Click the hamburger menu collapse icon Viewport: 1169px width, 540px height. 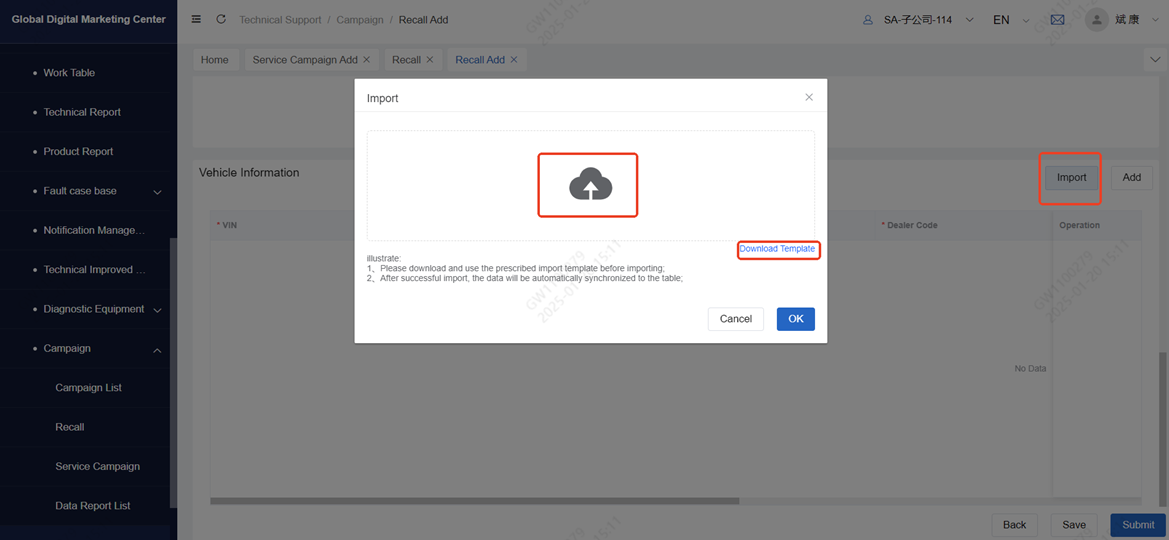[196, 20]
